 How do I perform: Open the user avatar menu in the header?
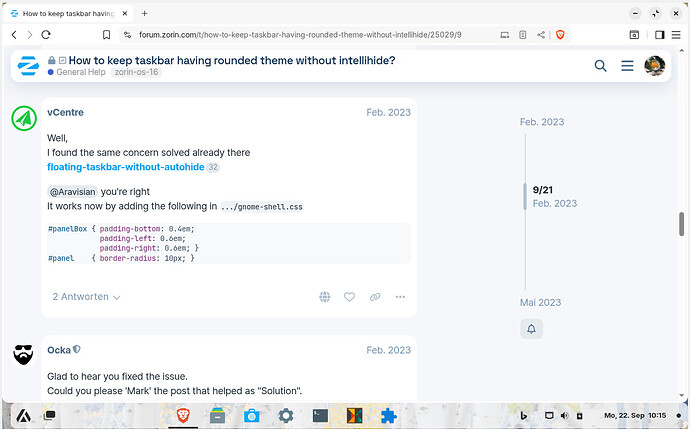[655, 66]
